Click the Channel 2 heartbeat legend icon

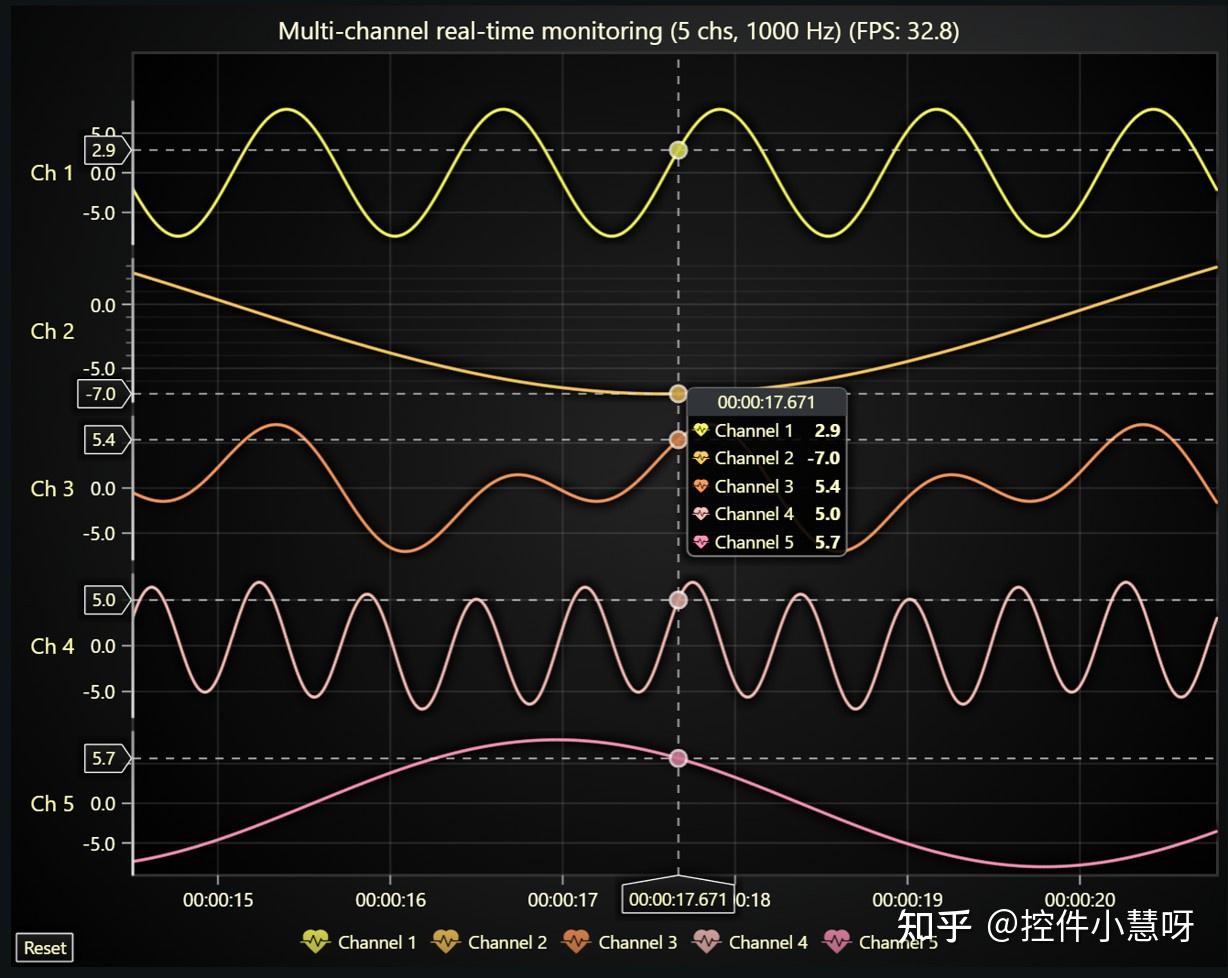447,941
